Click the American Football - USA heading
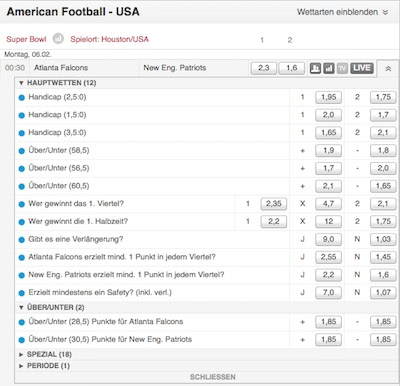400x386 pixels. coord(73,12)
